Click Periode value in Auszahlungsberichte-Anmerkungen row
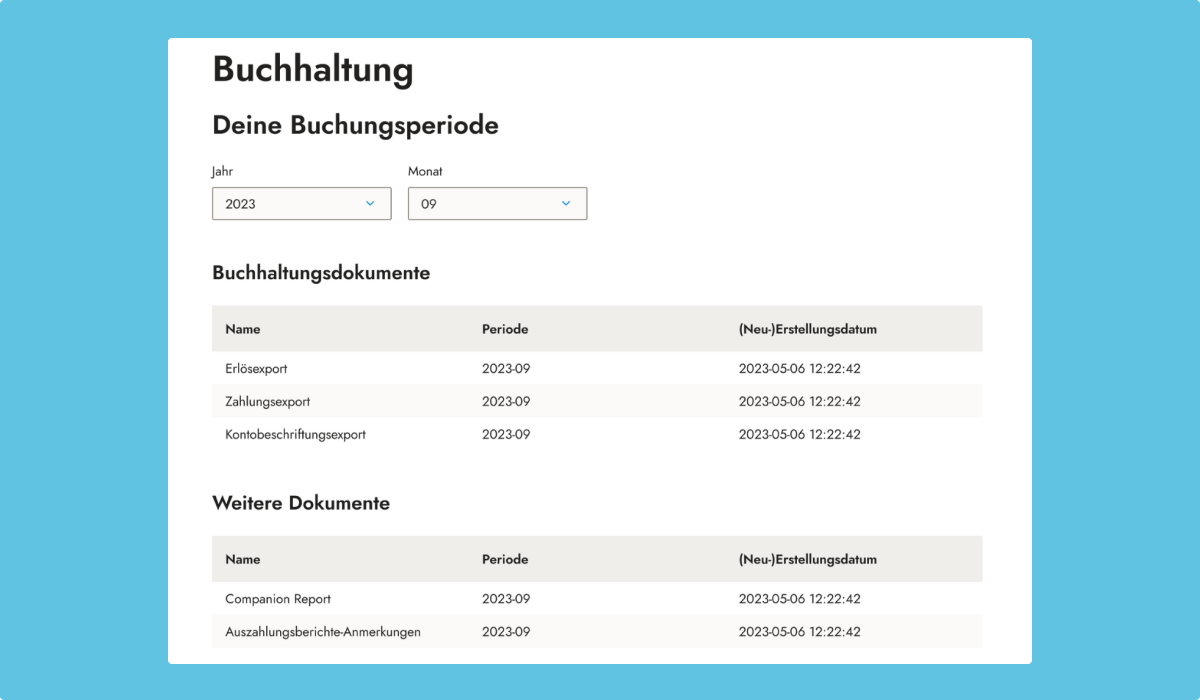 tap(506, 632)
